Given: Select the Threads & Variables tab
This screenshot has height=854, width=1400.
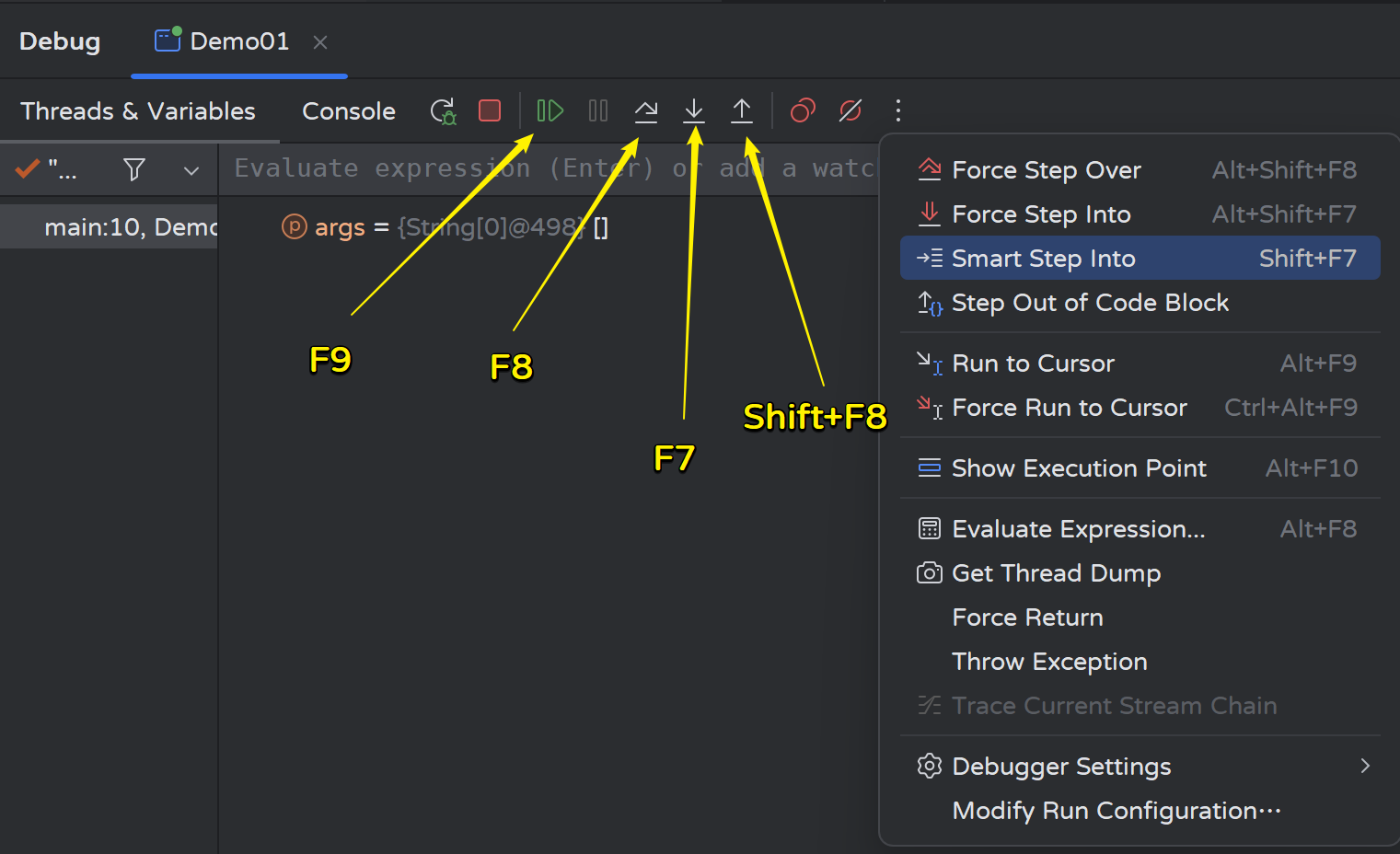Looking at the screenshot, I should (138, 111).
